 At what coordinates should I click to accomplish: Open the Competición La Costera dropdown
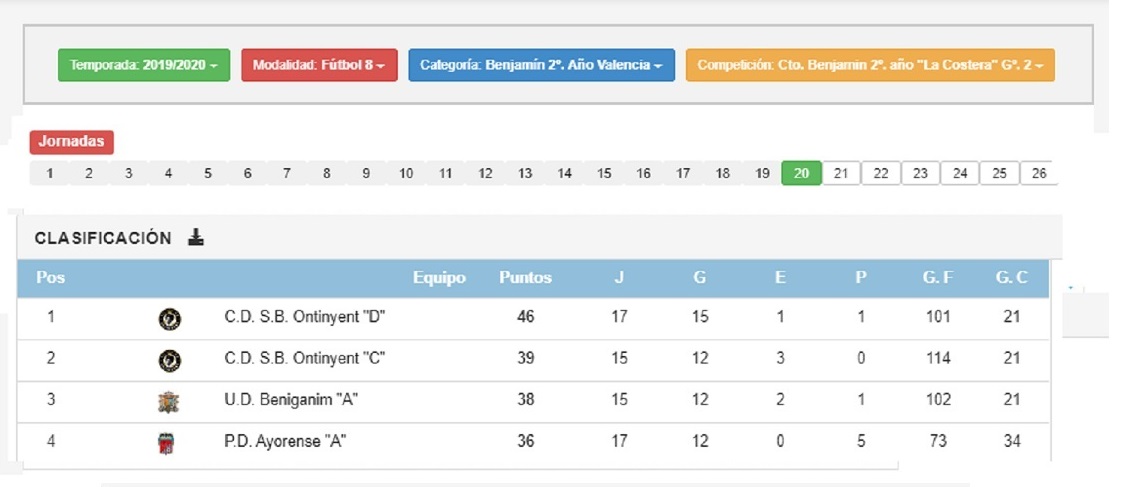pyautogui.click(x=869, y=65)
